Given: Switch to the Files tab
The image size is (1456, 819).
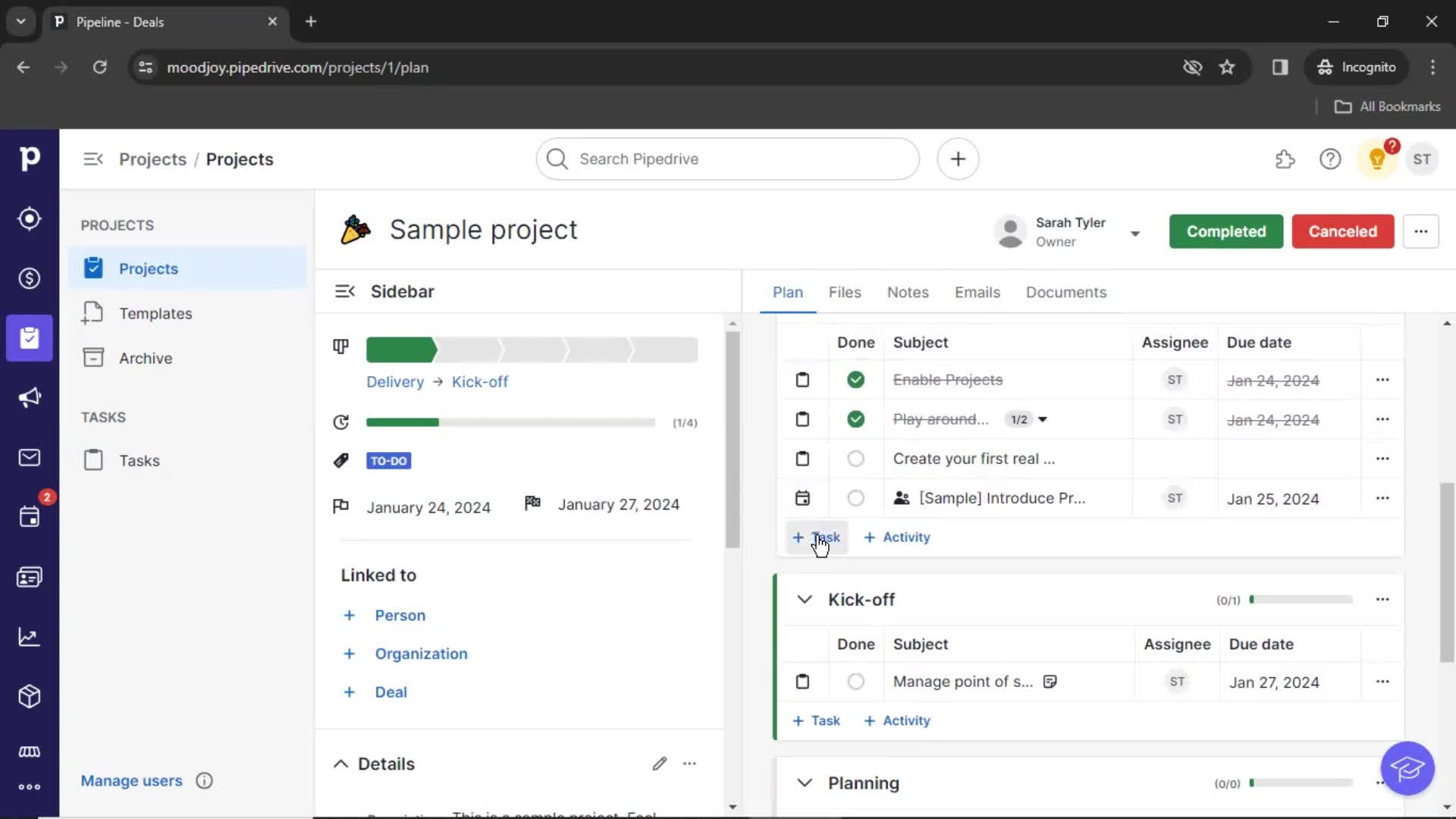Looking at the screenshot, I should click(x=844, y=292).
